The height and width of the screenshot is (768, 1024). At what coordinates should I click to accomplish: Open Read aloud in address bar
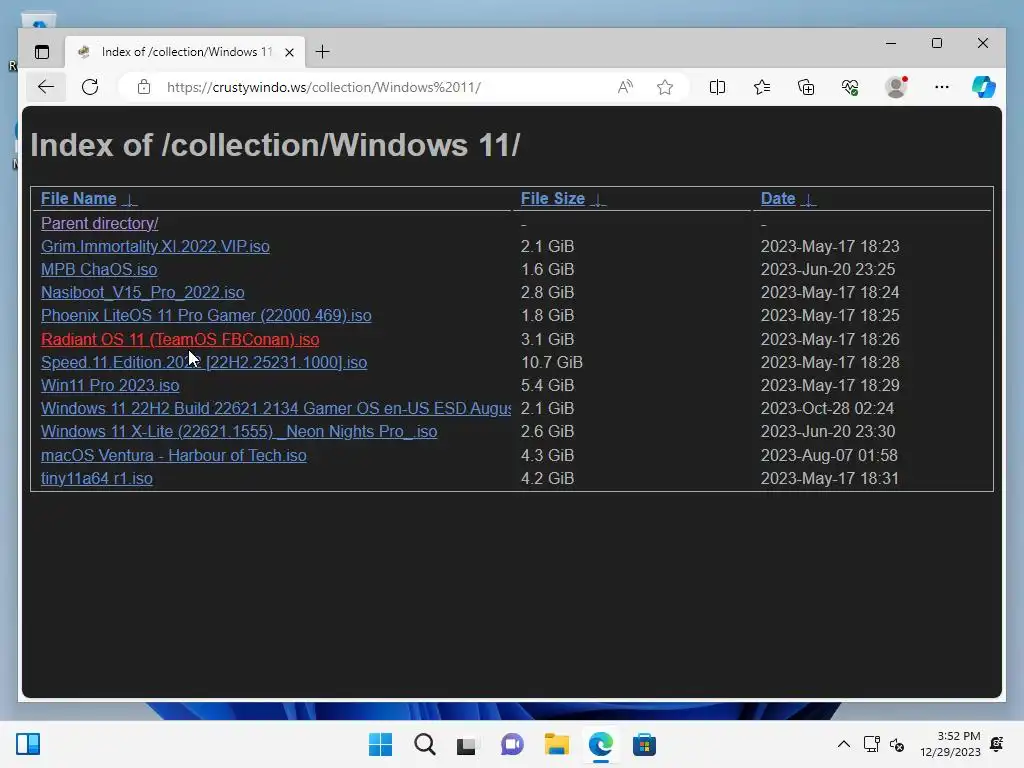[x=625, y=87]
